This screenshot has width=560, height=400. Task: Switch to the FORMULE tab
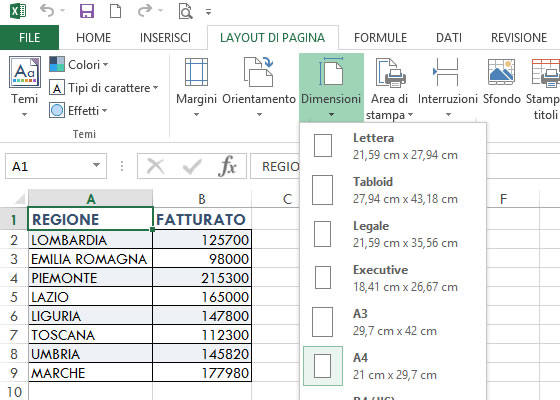380,38
